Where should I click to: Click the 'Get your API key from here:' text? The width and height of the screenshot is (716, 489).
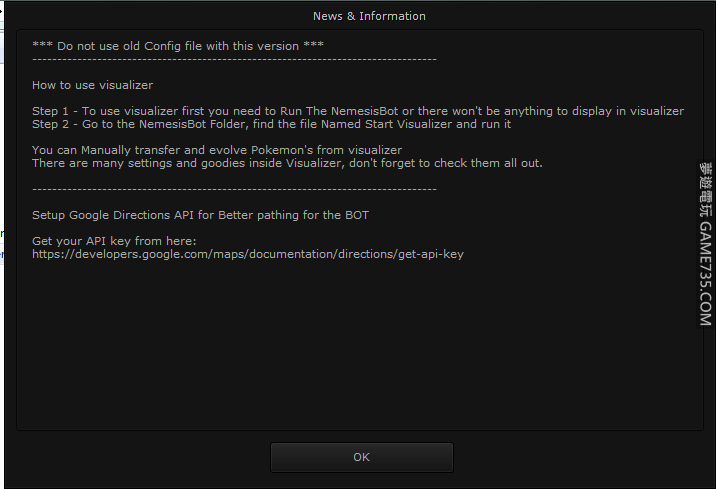coord(114,241)
